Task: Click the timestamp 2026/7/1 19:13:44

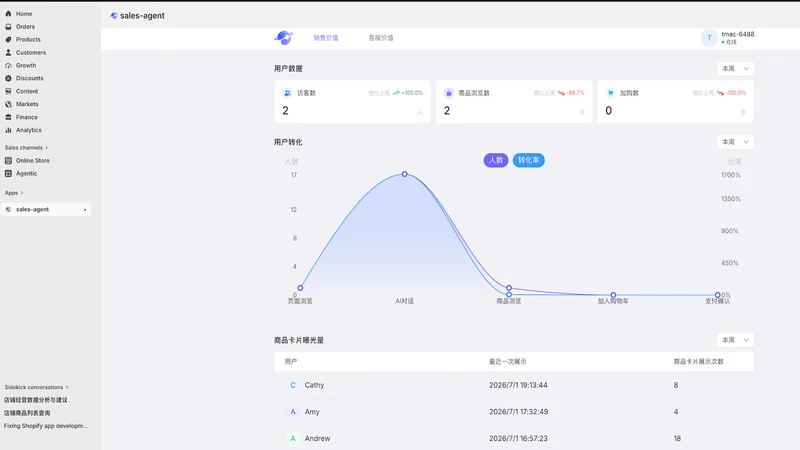Action: [518, 385]
